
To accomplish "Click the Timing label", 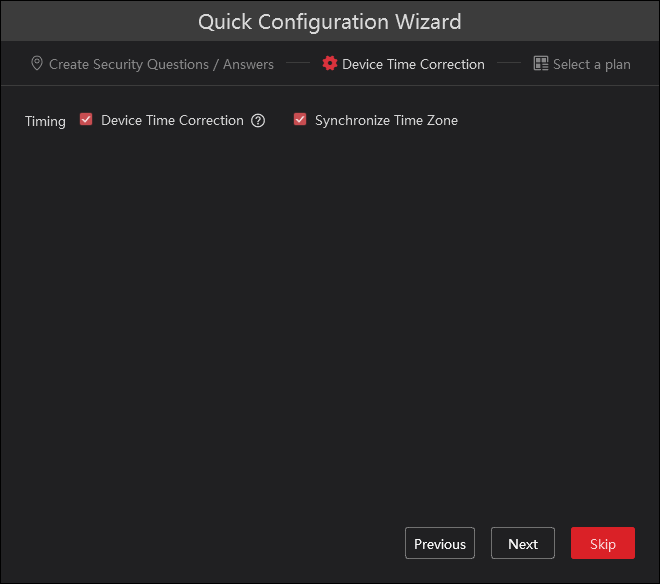I will [x=45, y=121].
